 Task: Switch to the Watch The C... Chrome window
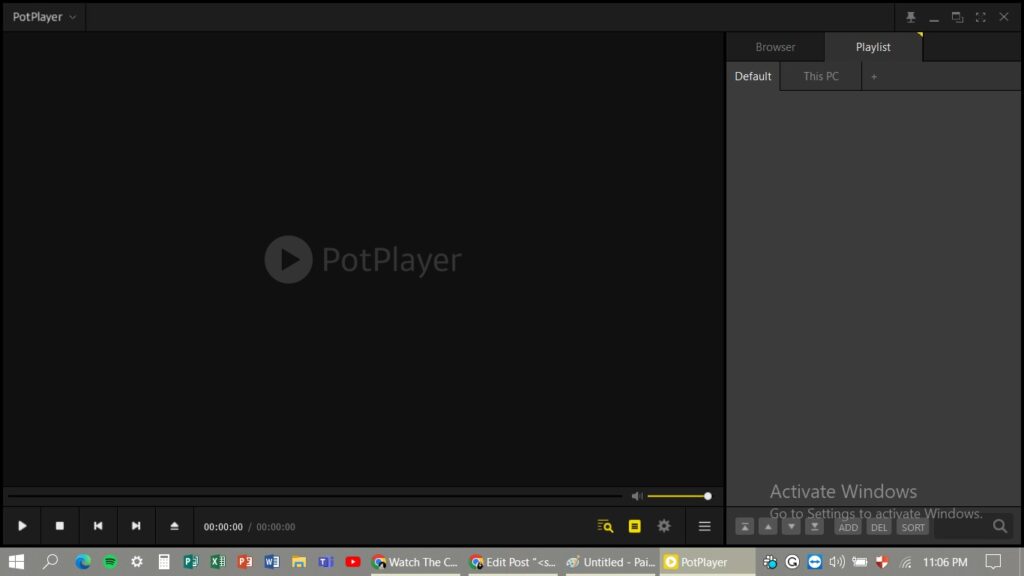click(x=415, y=562)
